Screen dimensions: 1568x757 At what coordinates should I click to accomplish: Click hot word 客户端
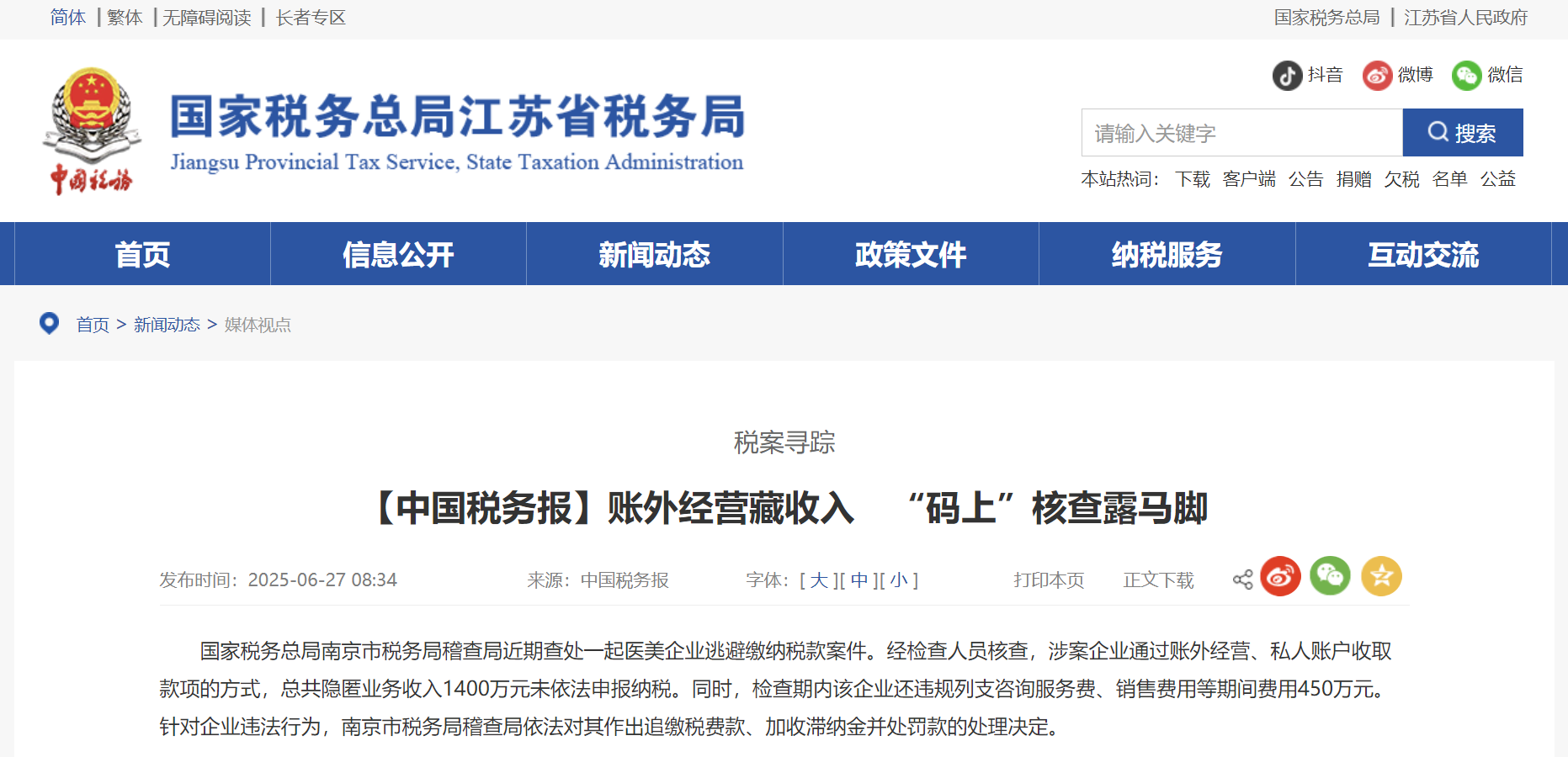pos(1249,179)
